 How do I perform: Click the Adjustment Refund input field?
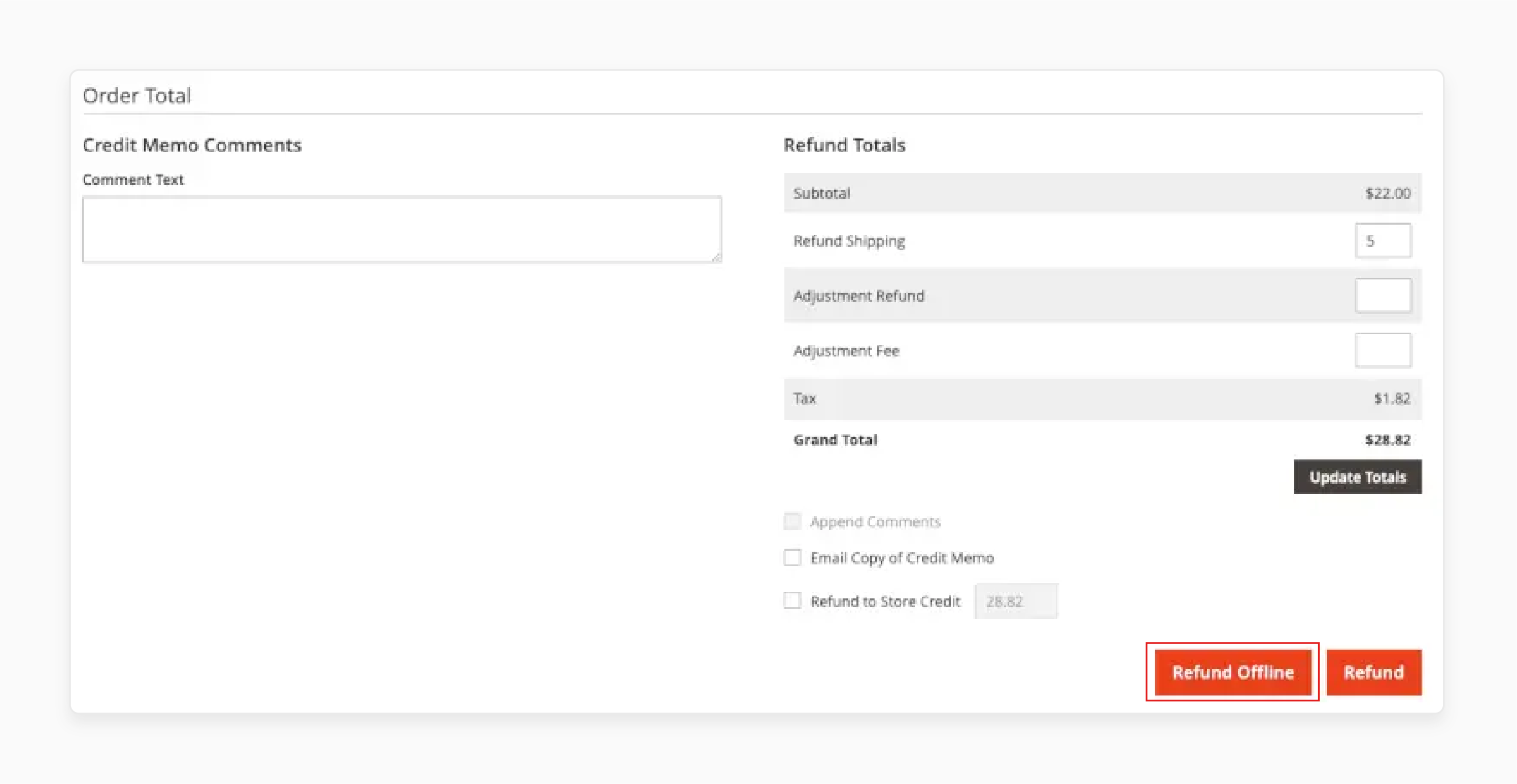[x=1383, y=296]
